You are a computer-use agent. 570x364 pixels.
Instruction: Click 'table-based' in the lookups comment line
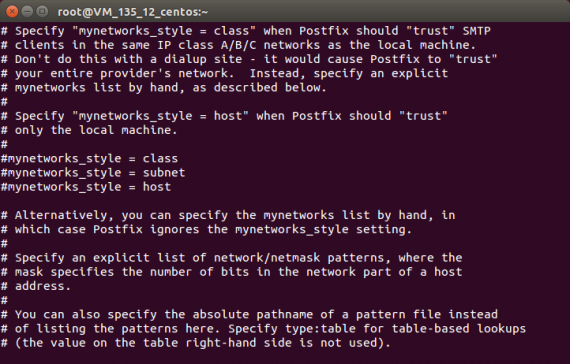(x=430, y=329)
